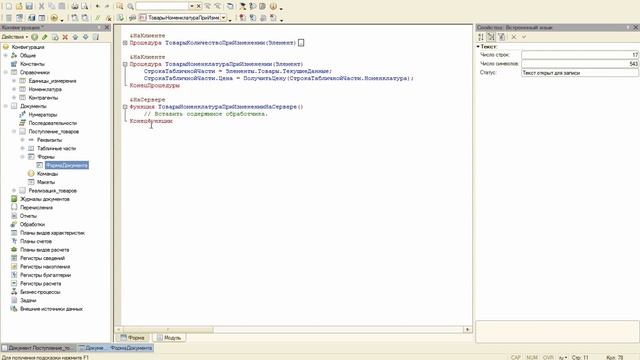This screenshot has height=360, width=640.
Task: Select the ФормаДокумента window tab in the bottom bar
Action: point(116,348)
